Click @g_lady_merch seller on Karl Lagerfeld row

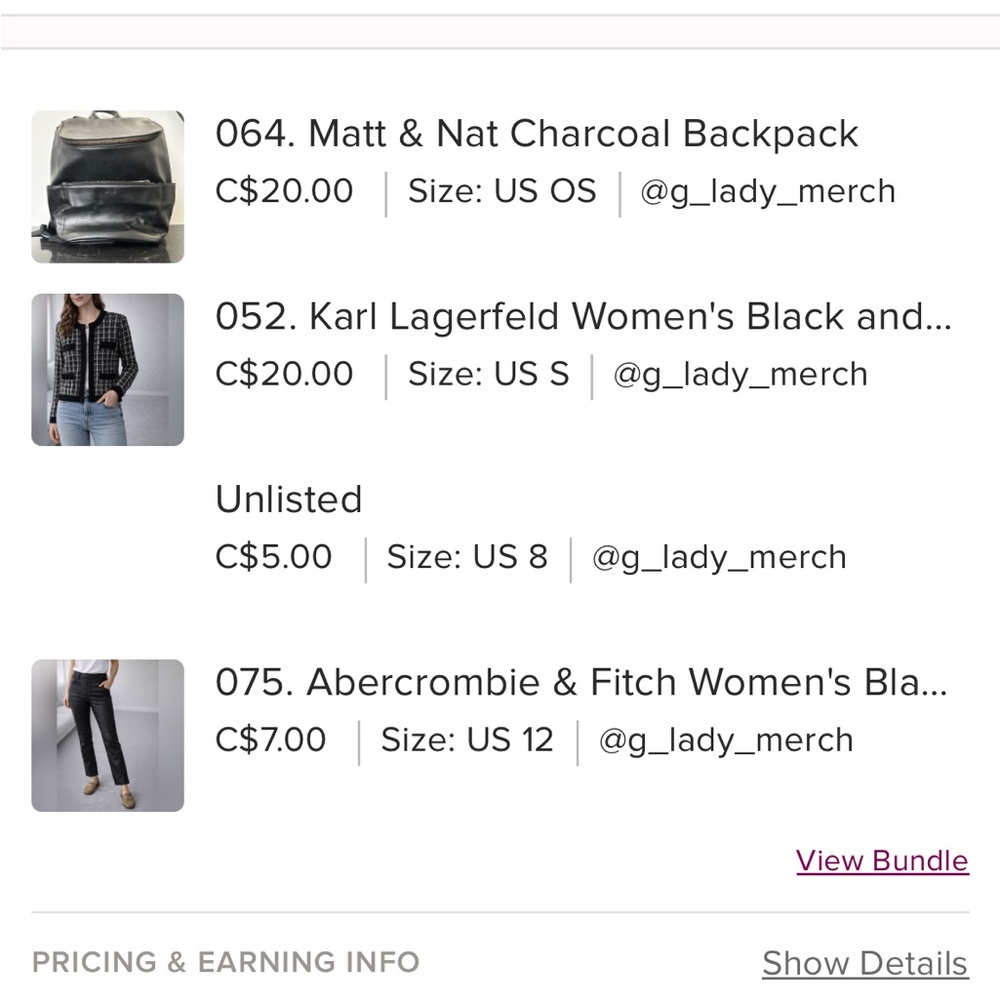[740, 374]
